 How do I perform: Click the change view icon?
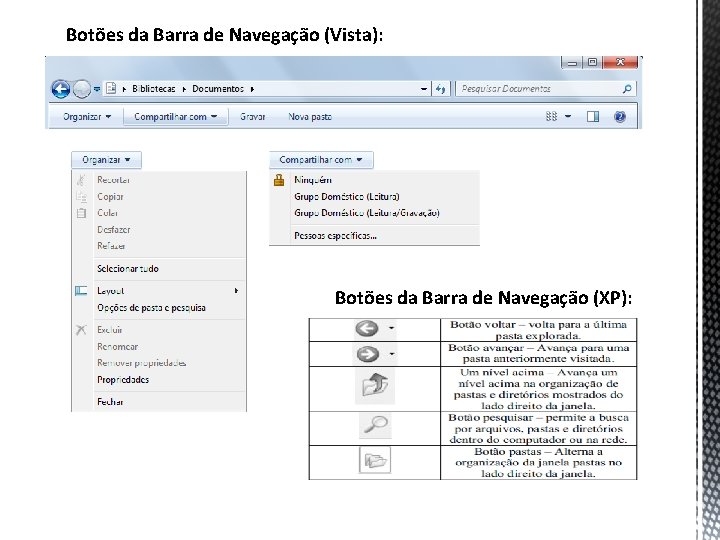pos(551,117)
